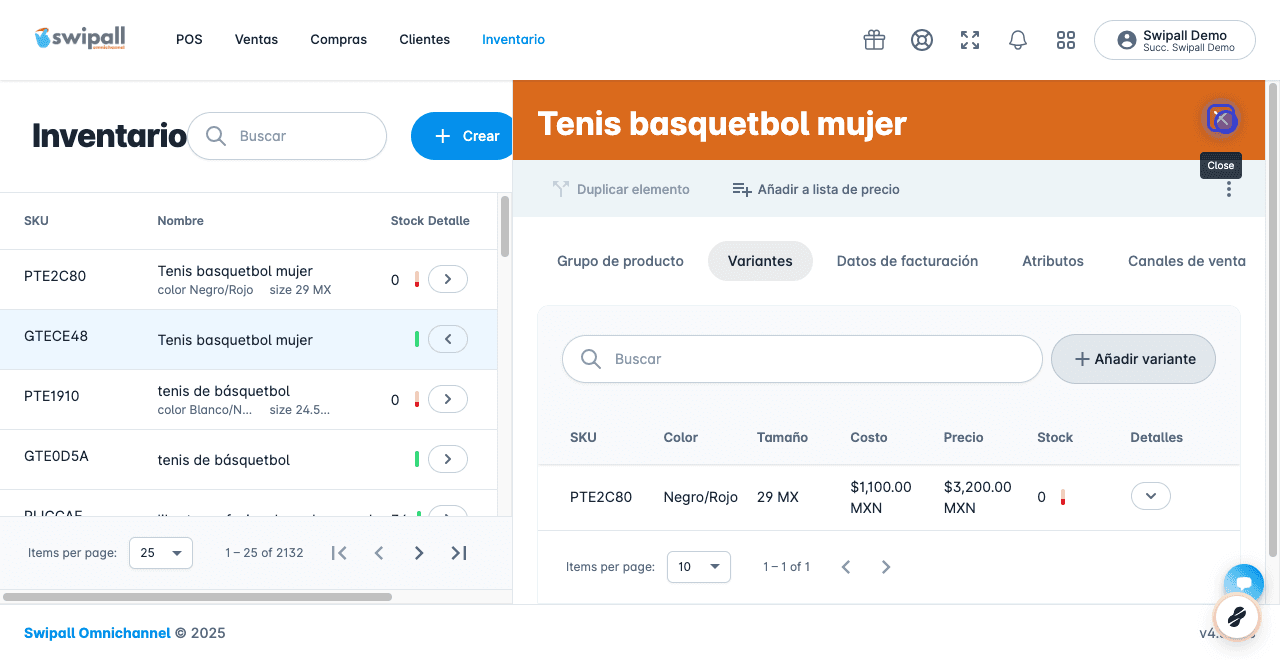Viewport: 1280px width, 660px height.
Task: Open the Compras menu
Action: (338, 40)
